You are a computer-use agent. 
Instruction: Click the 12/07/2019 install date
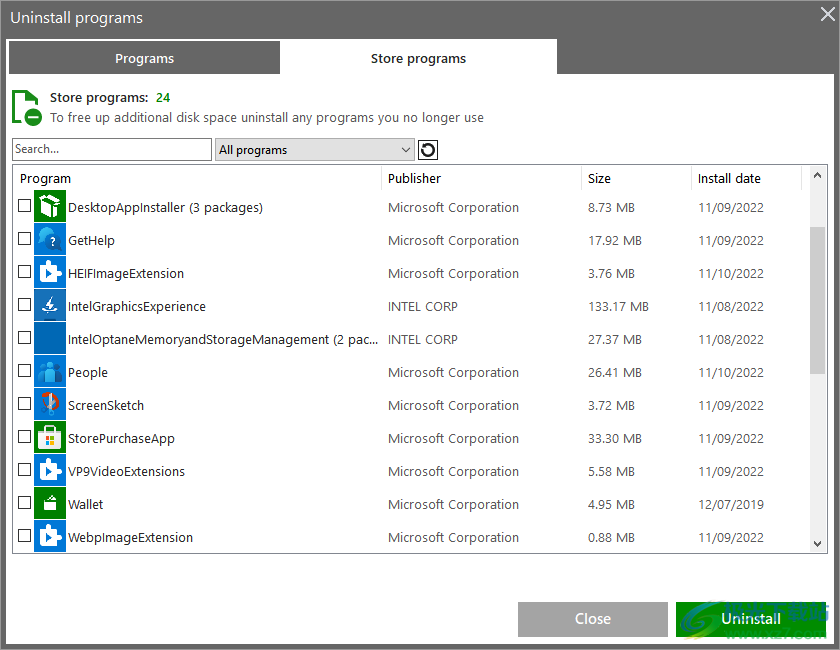click(x=731, y=504)
